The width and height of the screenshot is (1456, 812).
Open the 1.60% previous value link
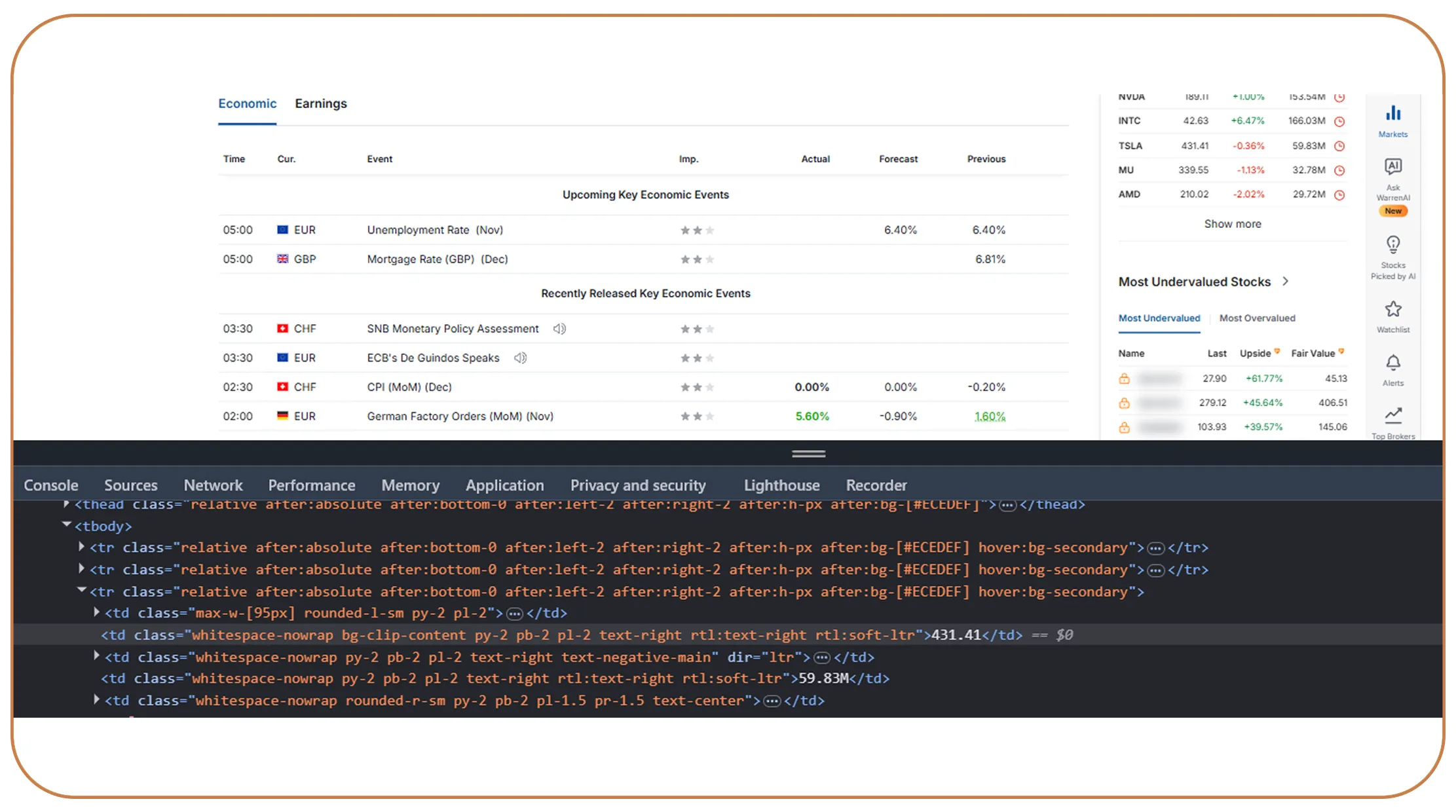point(990,416)
